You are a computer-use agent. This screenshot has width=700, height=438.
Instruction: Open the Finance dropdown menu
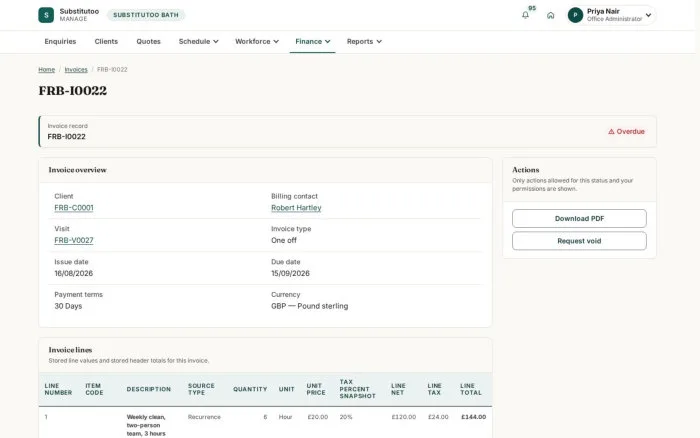point(312,42)
